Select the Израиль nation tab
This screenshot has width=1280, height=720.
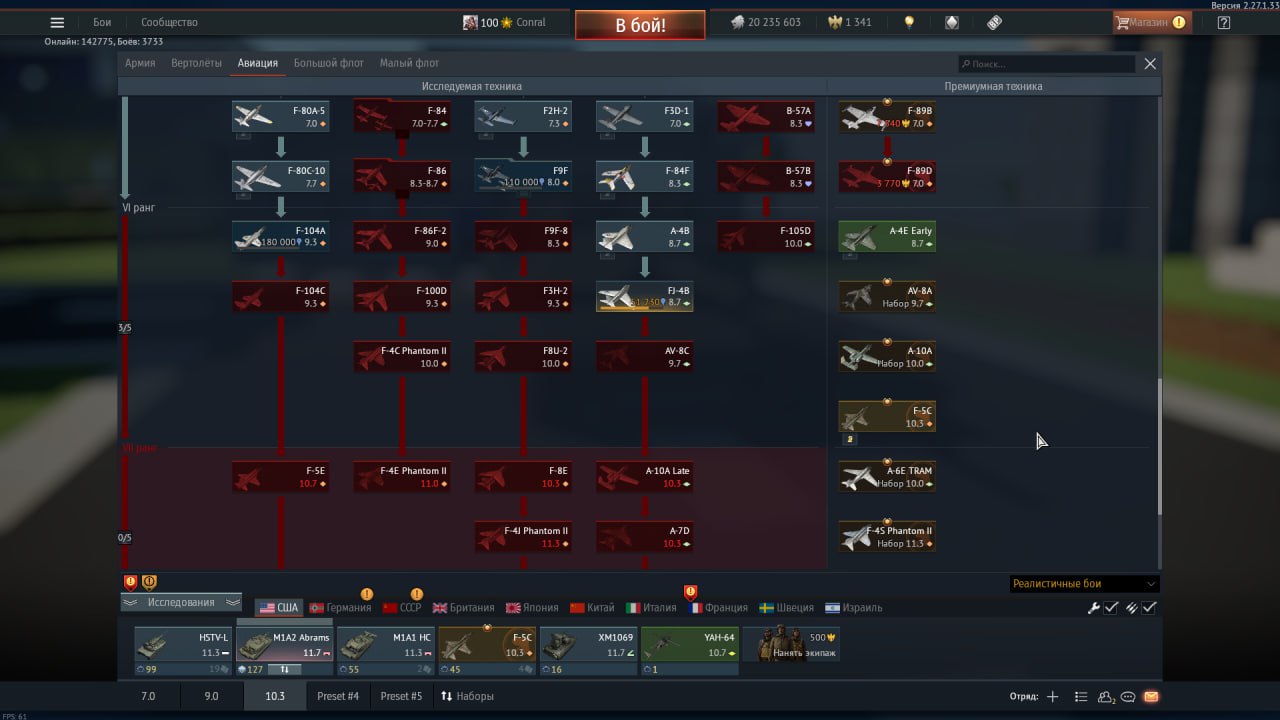pos(854,607)
